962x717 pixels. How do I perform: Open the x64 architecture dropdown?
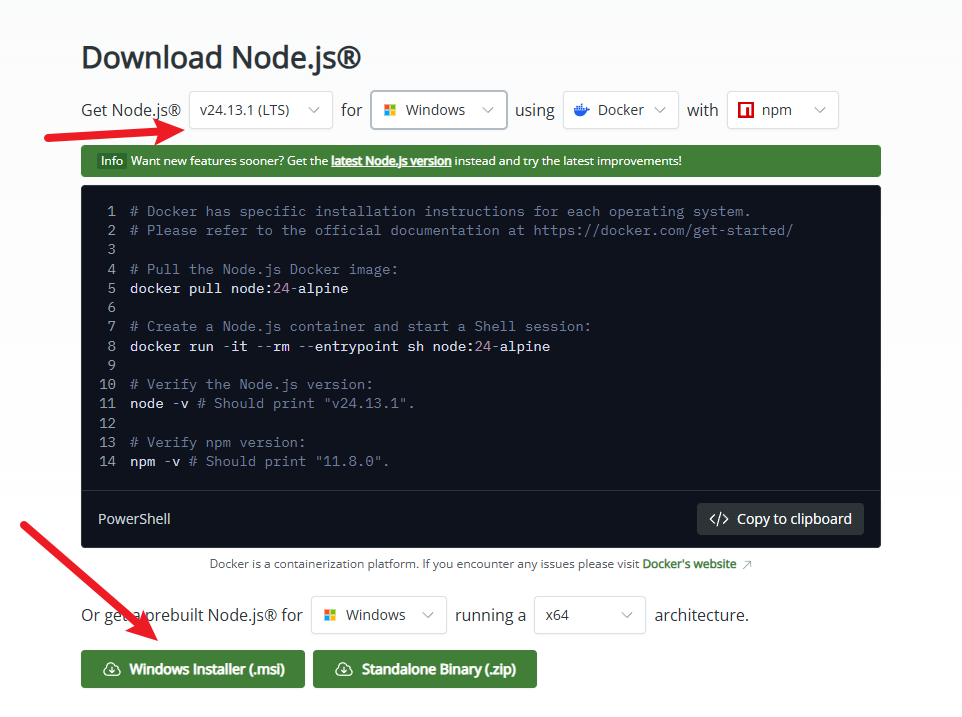click(x=590, y=615)
